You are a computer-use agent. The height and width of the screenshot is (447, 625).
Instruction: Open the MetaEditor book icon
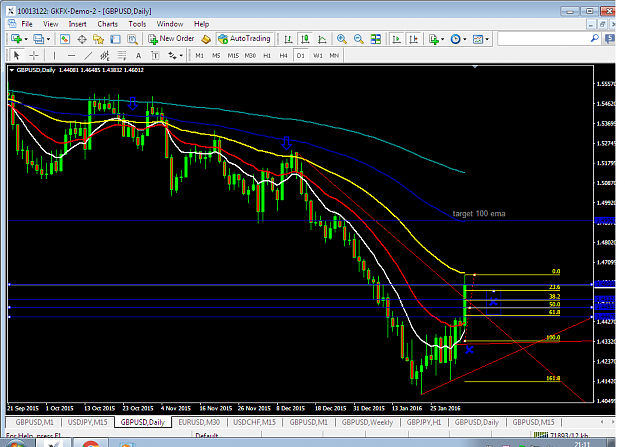(x=206, y=39)
